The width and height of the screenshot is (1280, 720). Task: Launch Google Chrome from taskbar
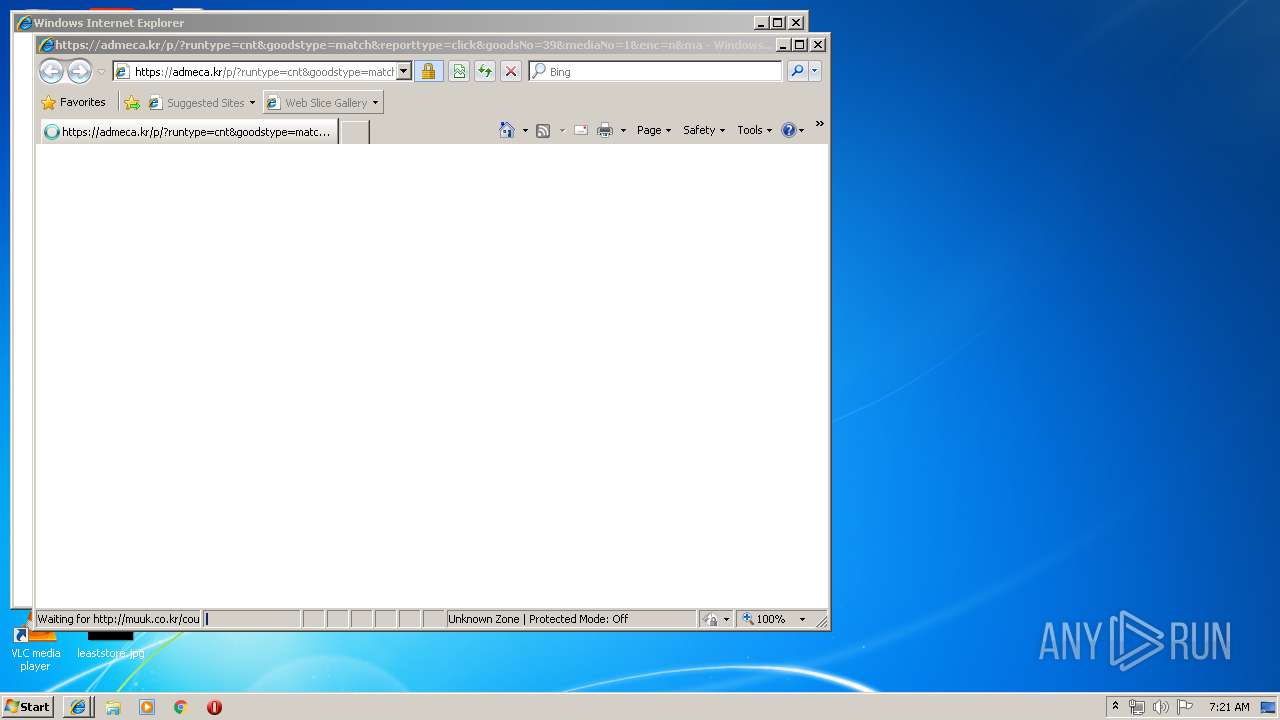pos(181,706)
